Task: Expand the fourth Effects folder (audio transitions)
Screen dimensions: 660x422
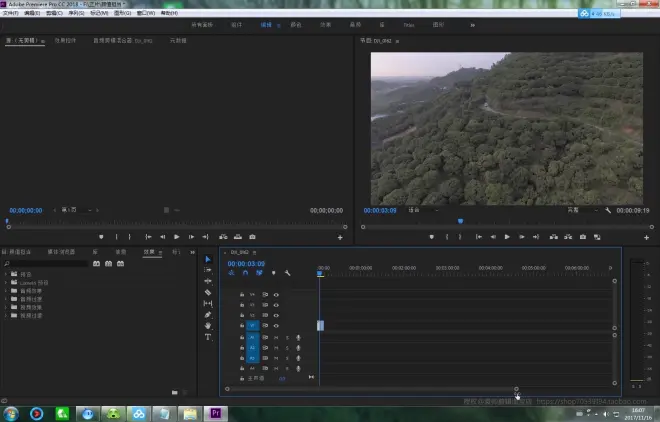Action: pyautogui.click(x=6, y=299)
